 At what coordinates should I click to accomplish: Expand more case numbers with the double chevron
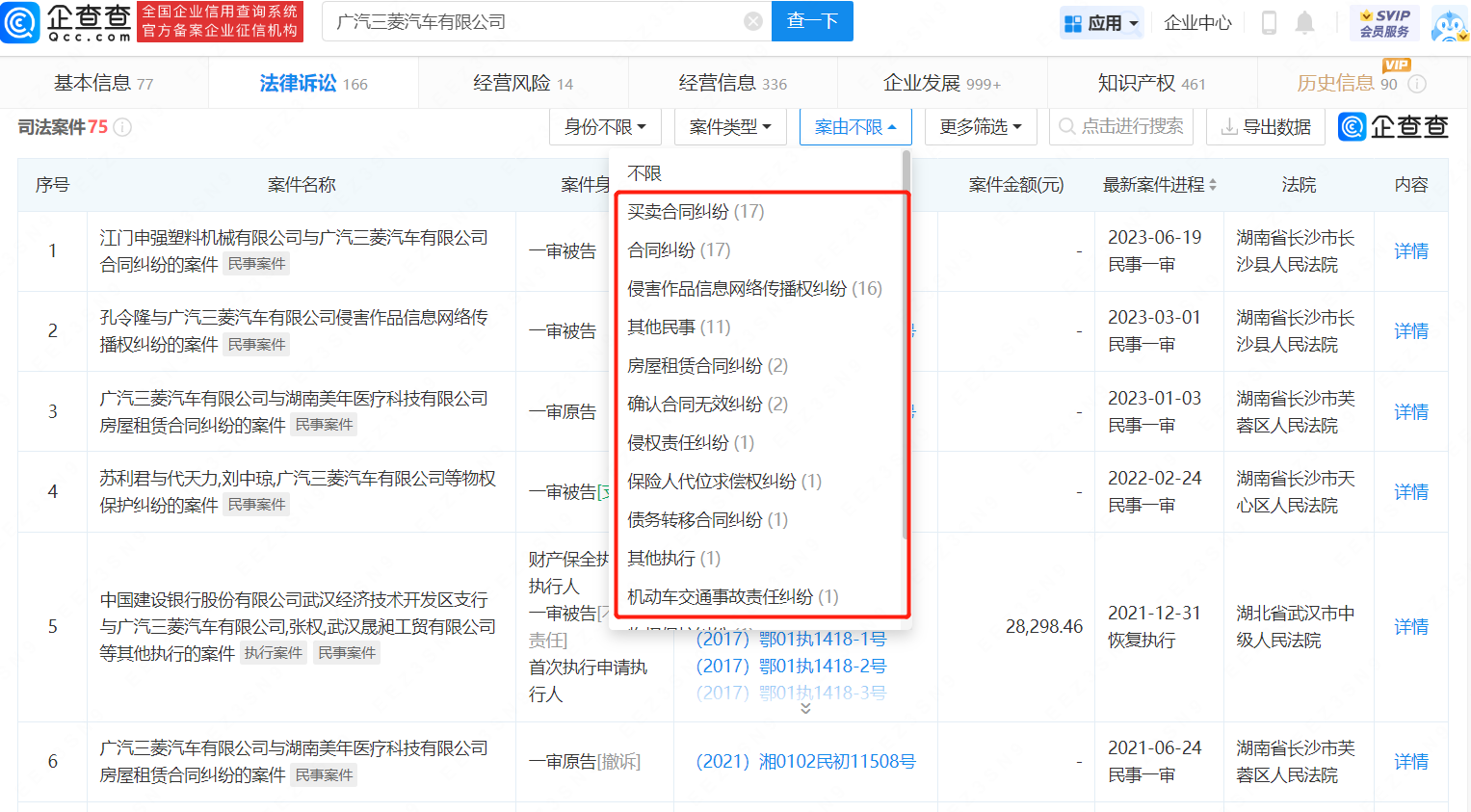pos(805,708)
